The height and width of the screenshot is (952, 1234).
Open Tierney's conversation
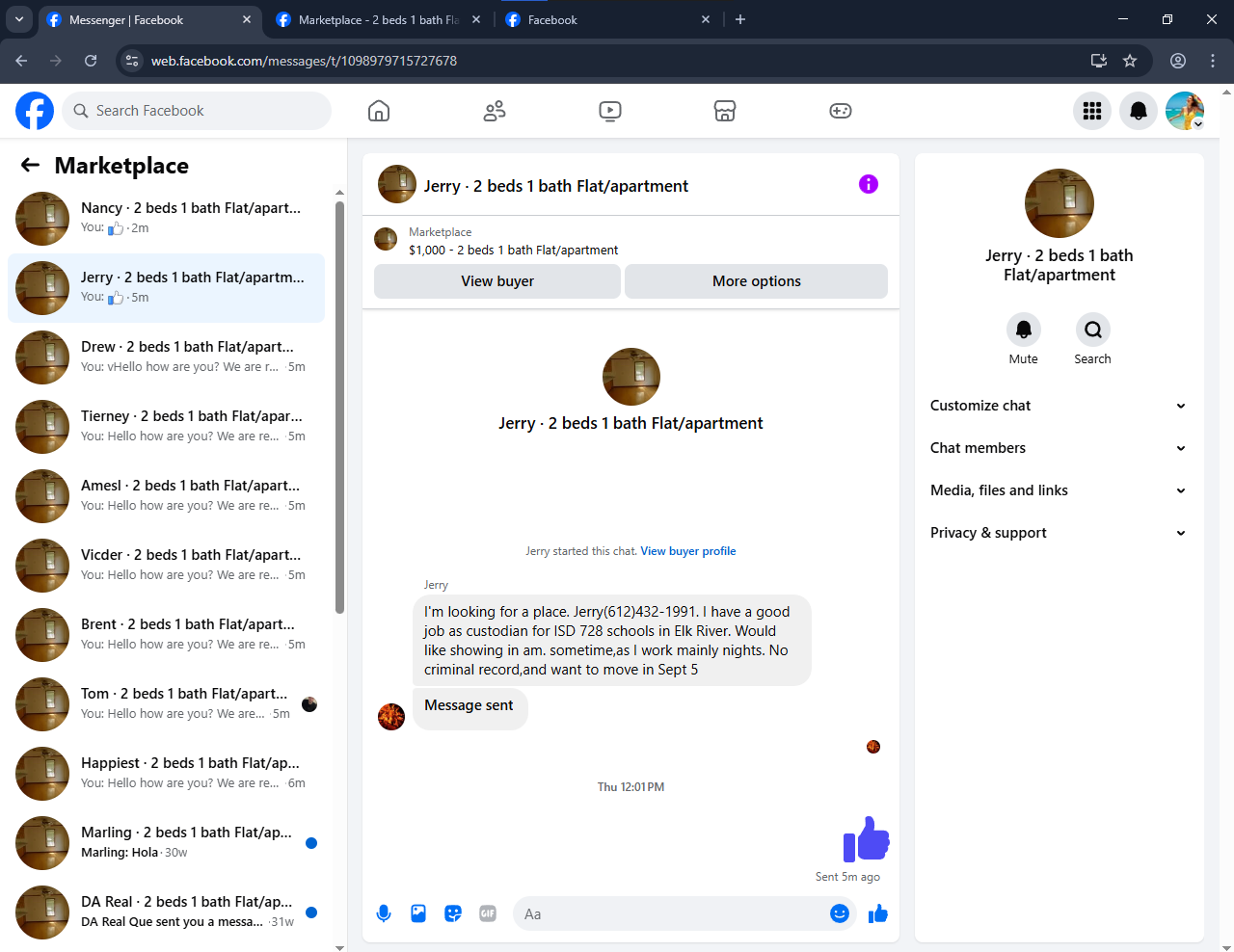point(166,427)
